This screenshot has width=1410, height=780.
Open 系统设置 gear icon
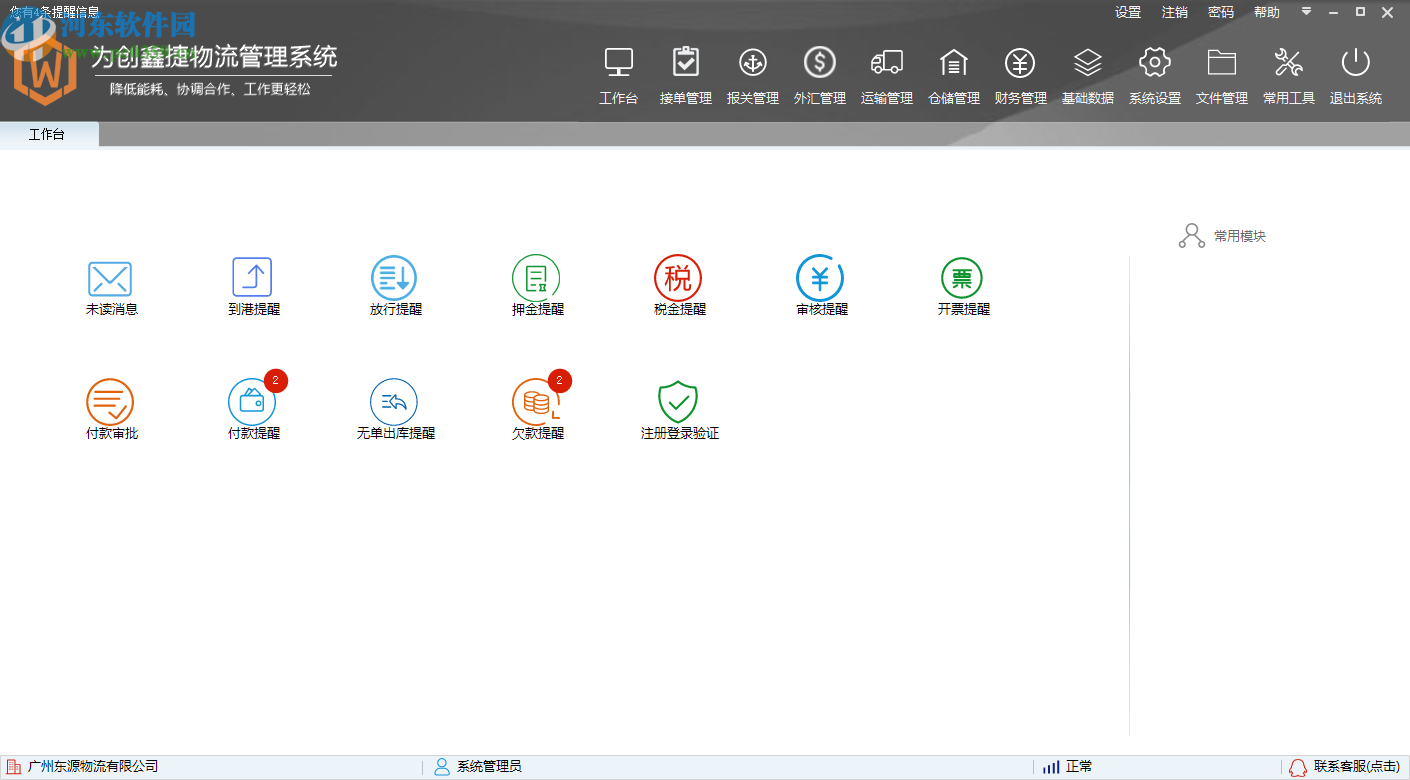[1155, 63]
